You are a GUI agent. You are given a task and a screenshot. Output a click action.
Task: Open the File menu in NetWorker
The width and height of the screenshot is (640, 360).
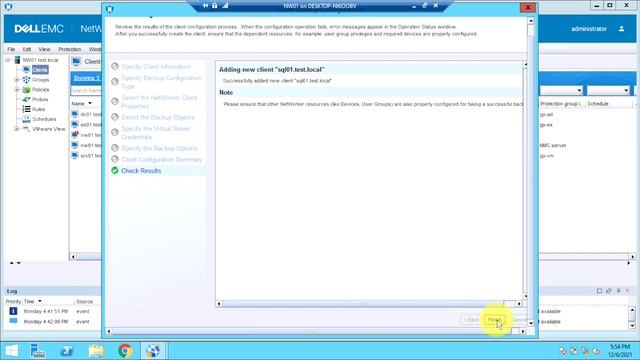click(11, 49)
